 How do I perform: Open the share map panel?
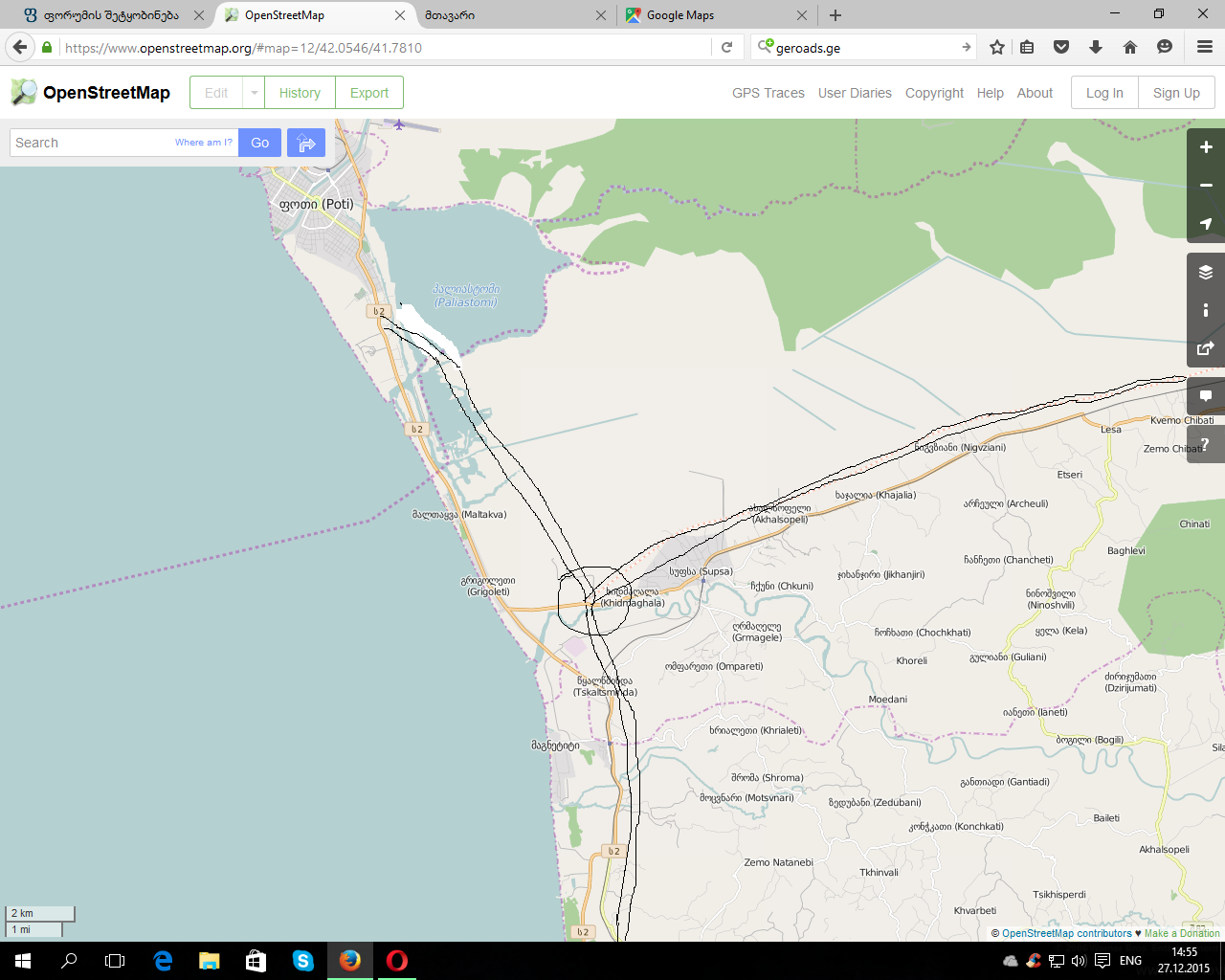click(1206, 348)
